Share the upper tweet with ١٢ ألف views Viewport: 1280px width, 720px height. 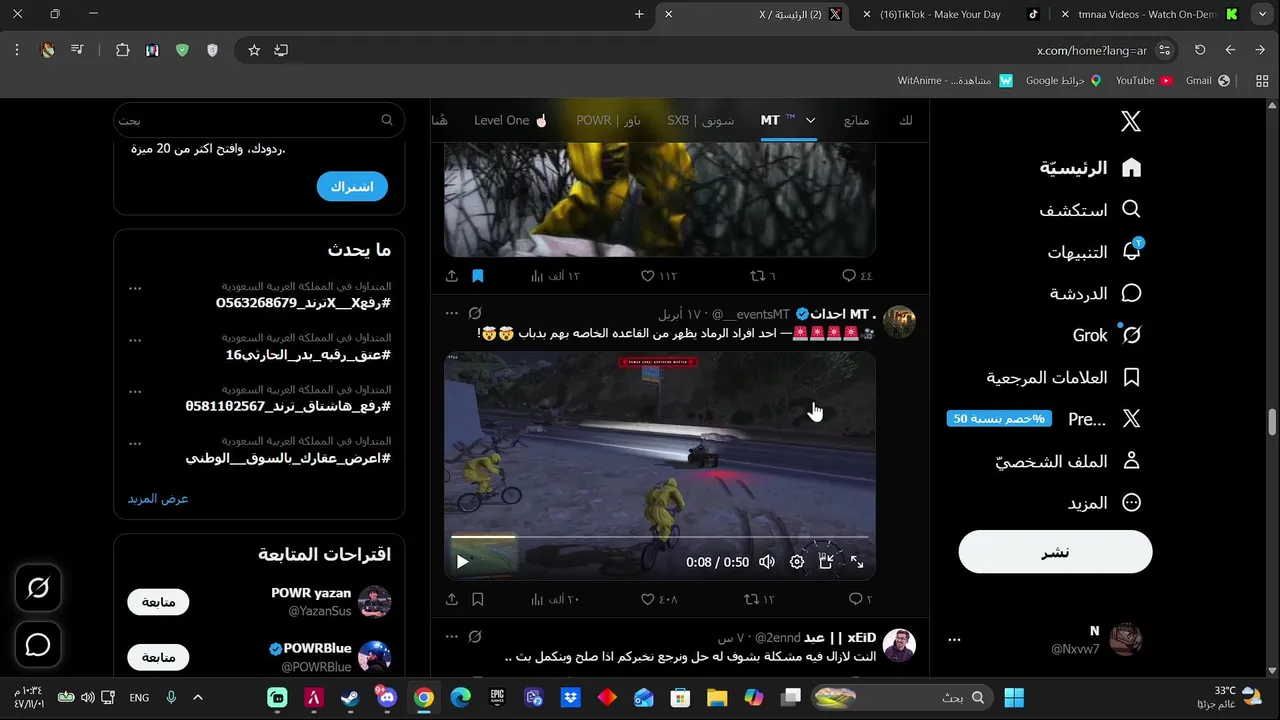point(452,276)
